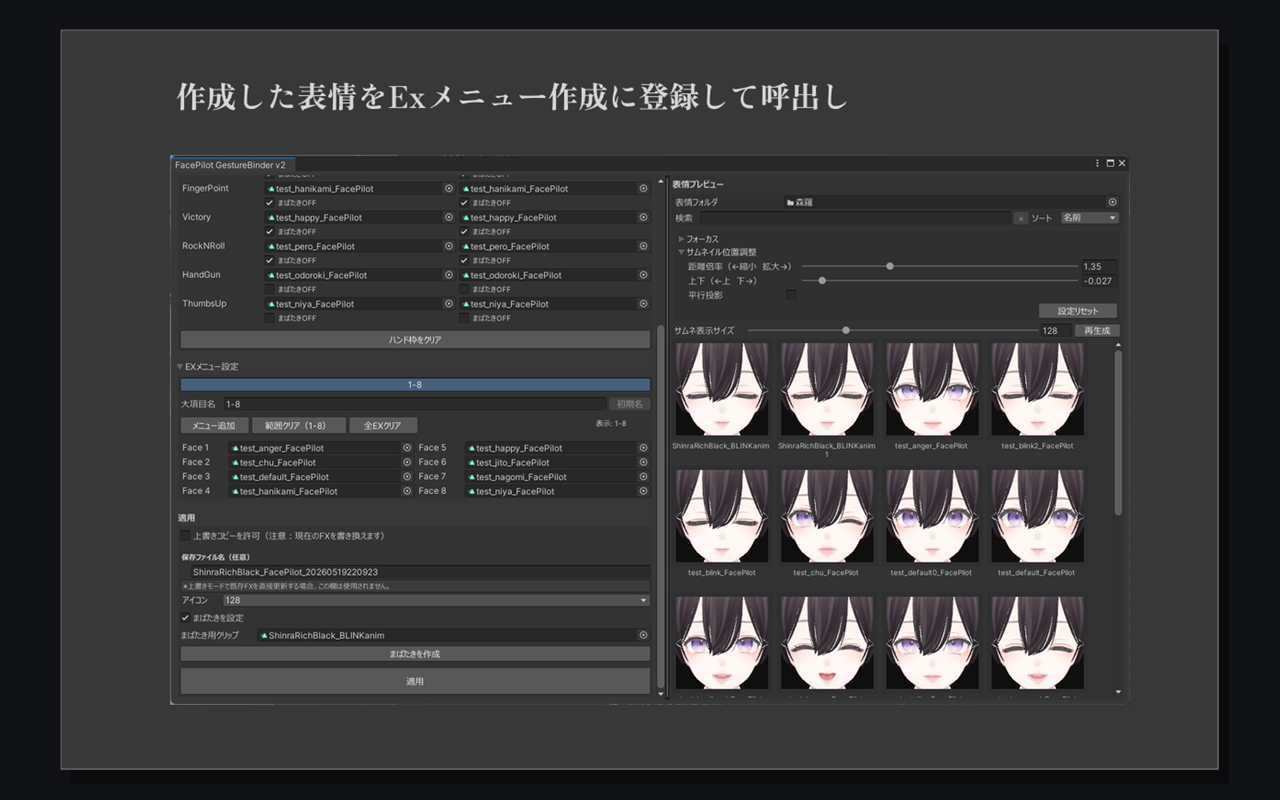Image resolution: width=1280 pixels, height=800 pixels.
Task: Open object picker for 表情フォルダ field
Action: (x=1112, y=202)
